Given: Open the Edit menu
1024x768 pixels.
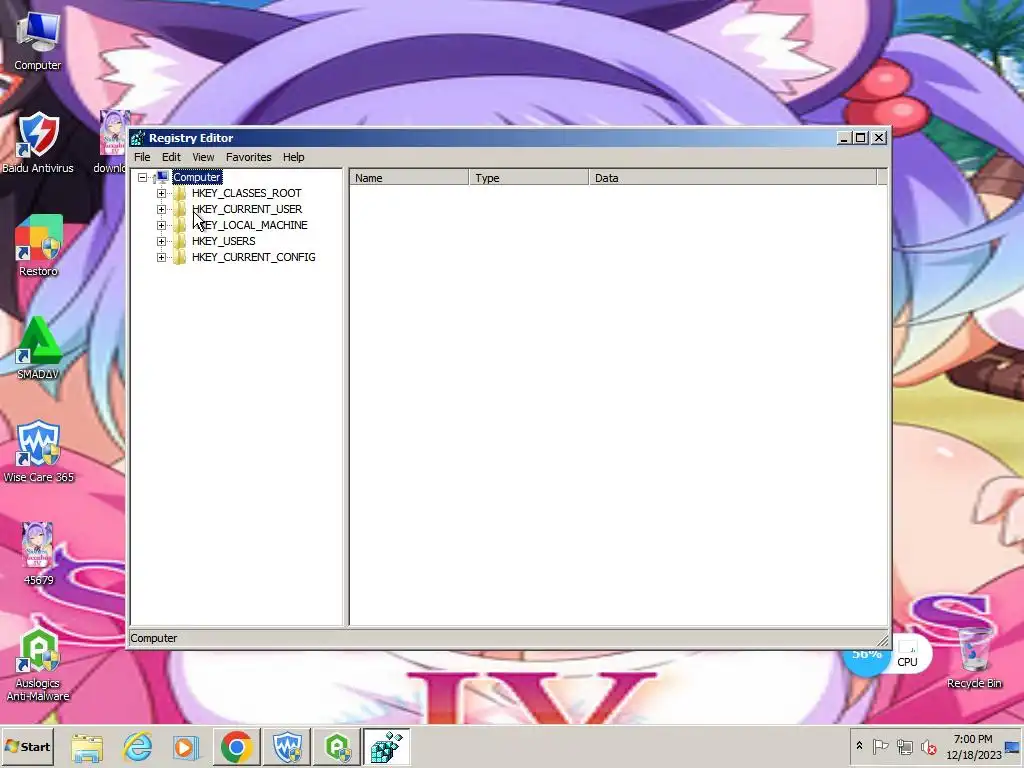Looking at the screenshot, I should tap(171, 157).
